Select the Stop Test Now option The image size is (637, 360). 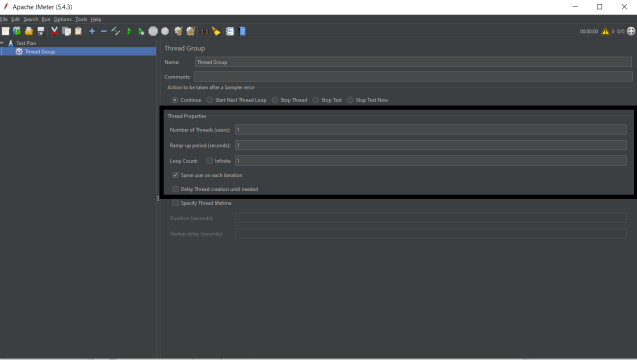click(x=350, y=100)
